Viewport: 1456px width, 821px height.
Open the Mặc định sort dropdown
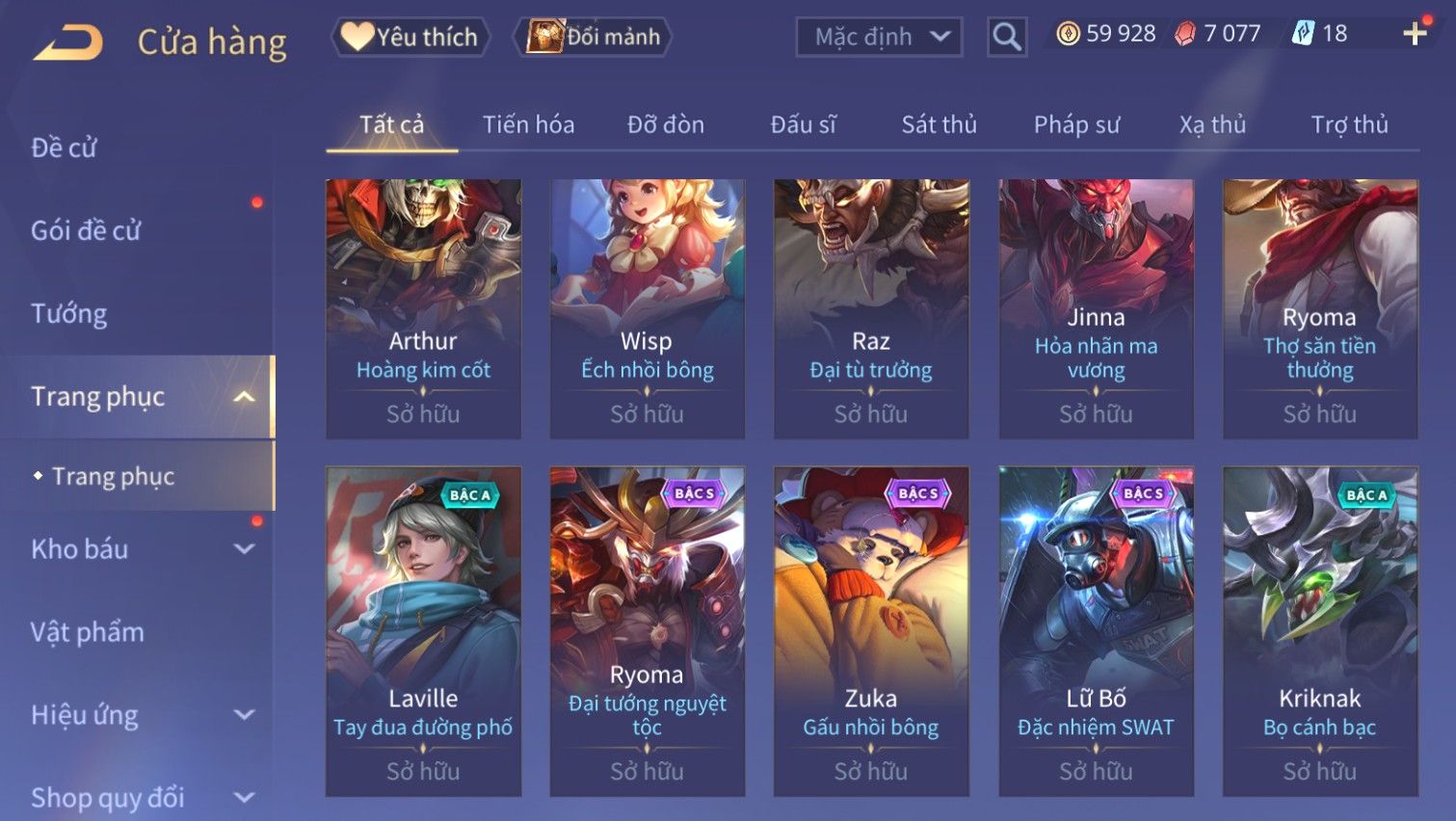coord(879,37)
